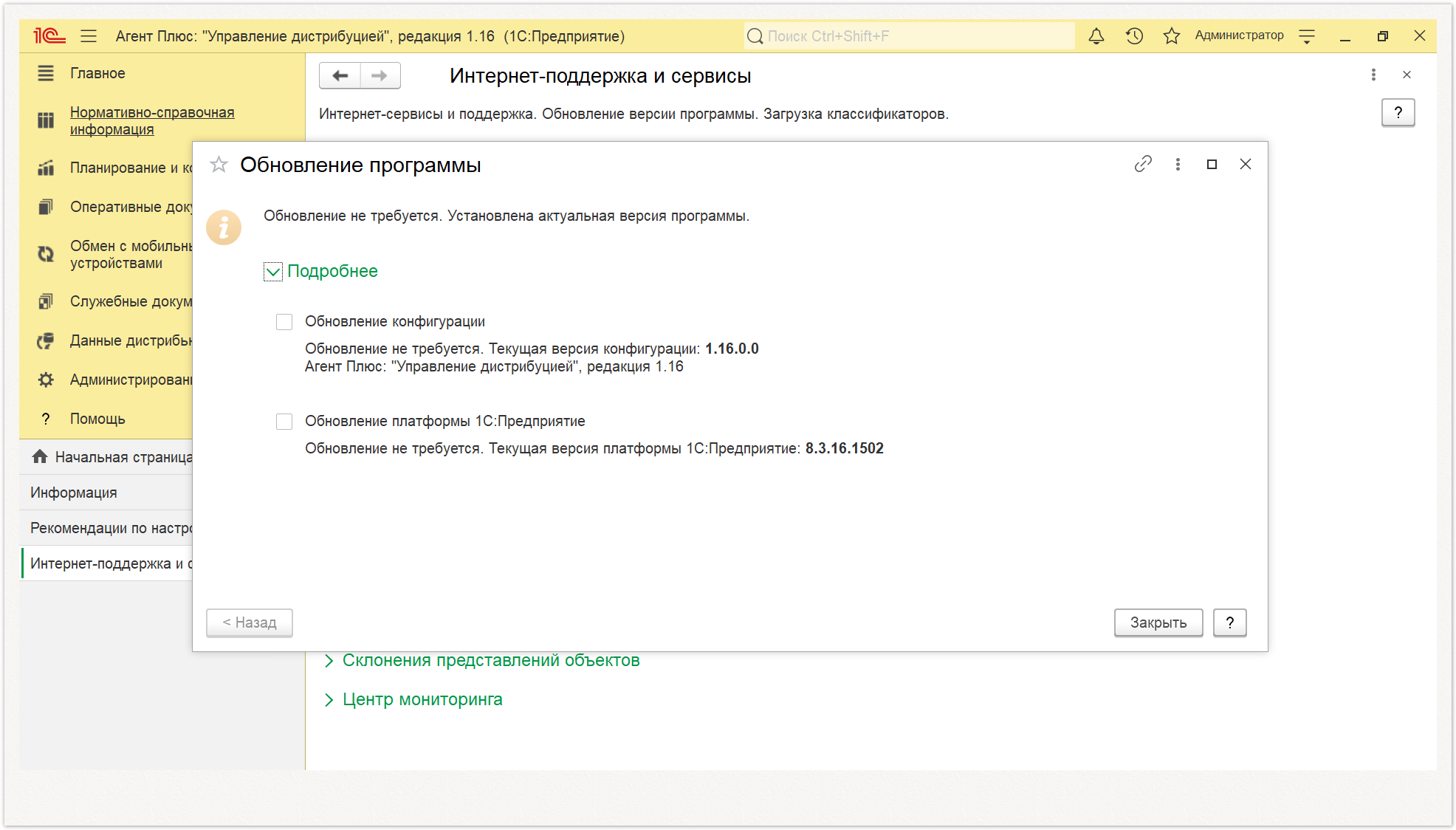Image resolution: width=1456 pixels, height=830 pixels.
Task: Expand Центр мониторинга section
Action: [x=329, y=700]
